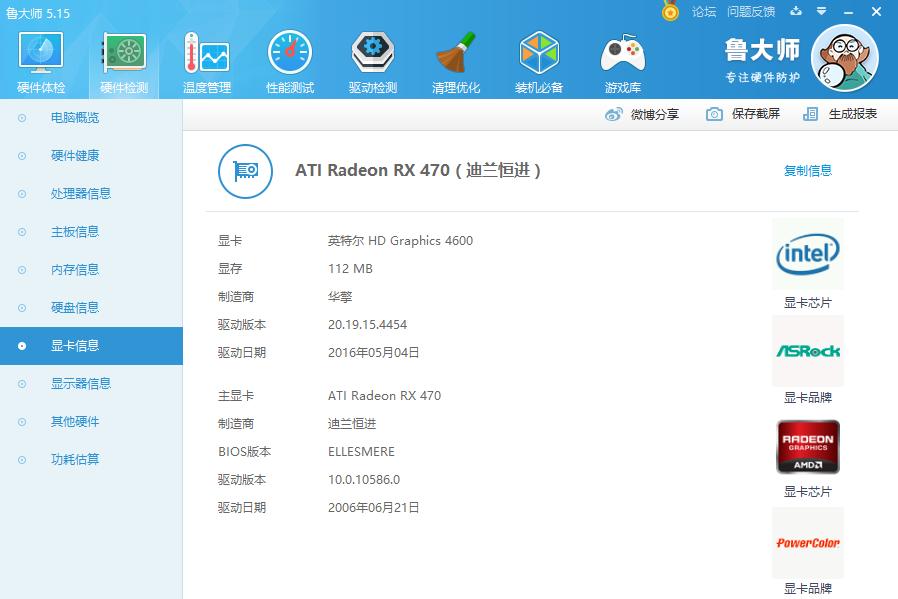Click the ATI Radeon RX 470 (迪兰恒进) heading
The height and width of the screenshot is (599, 898).
(418, 171)
